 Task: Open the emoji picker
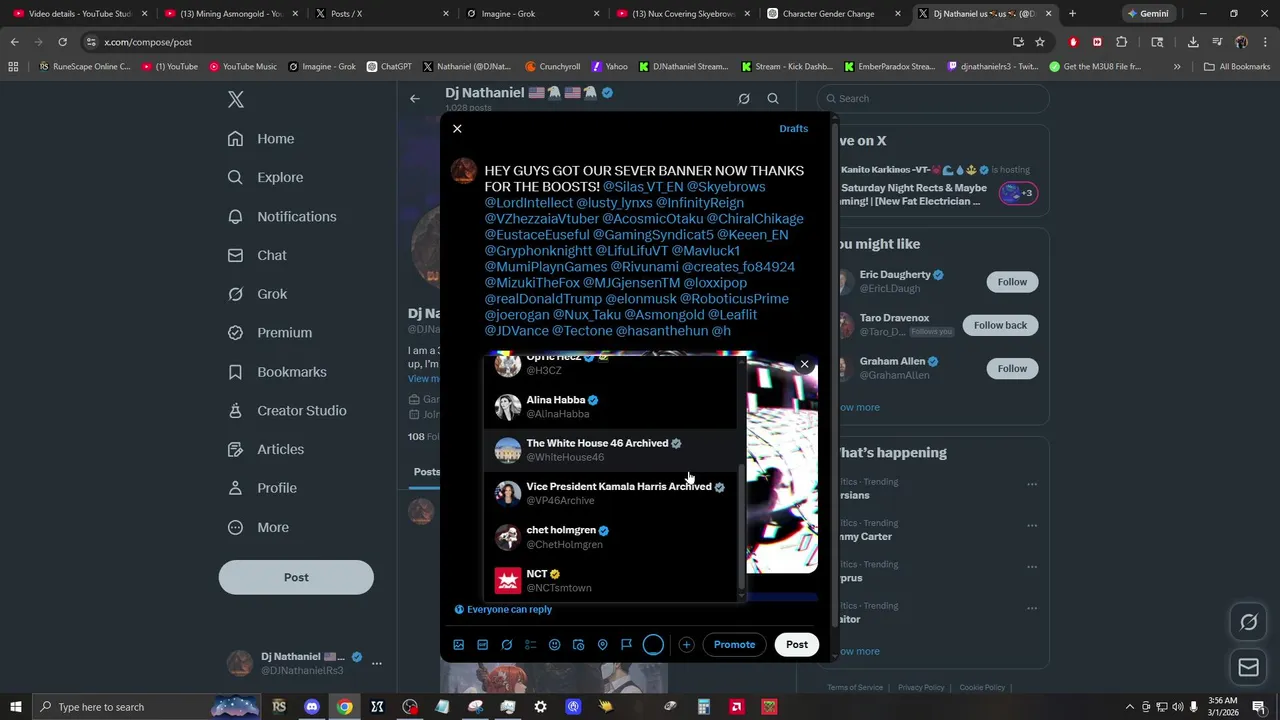[x=554, y=645]
